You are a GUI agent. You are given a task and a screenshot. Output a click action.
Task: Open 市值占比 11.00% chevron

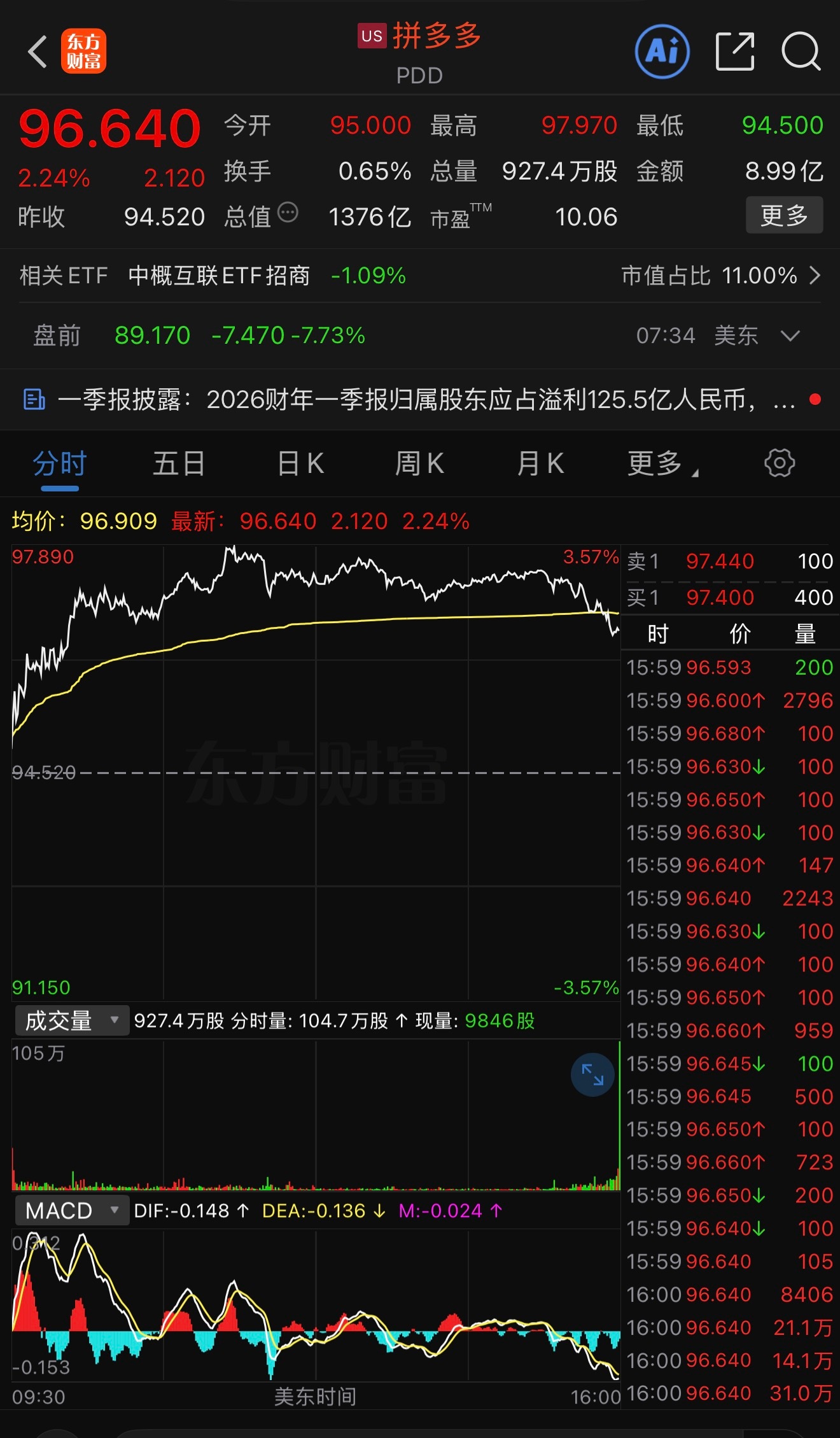tap(815, 276)
